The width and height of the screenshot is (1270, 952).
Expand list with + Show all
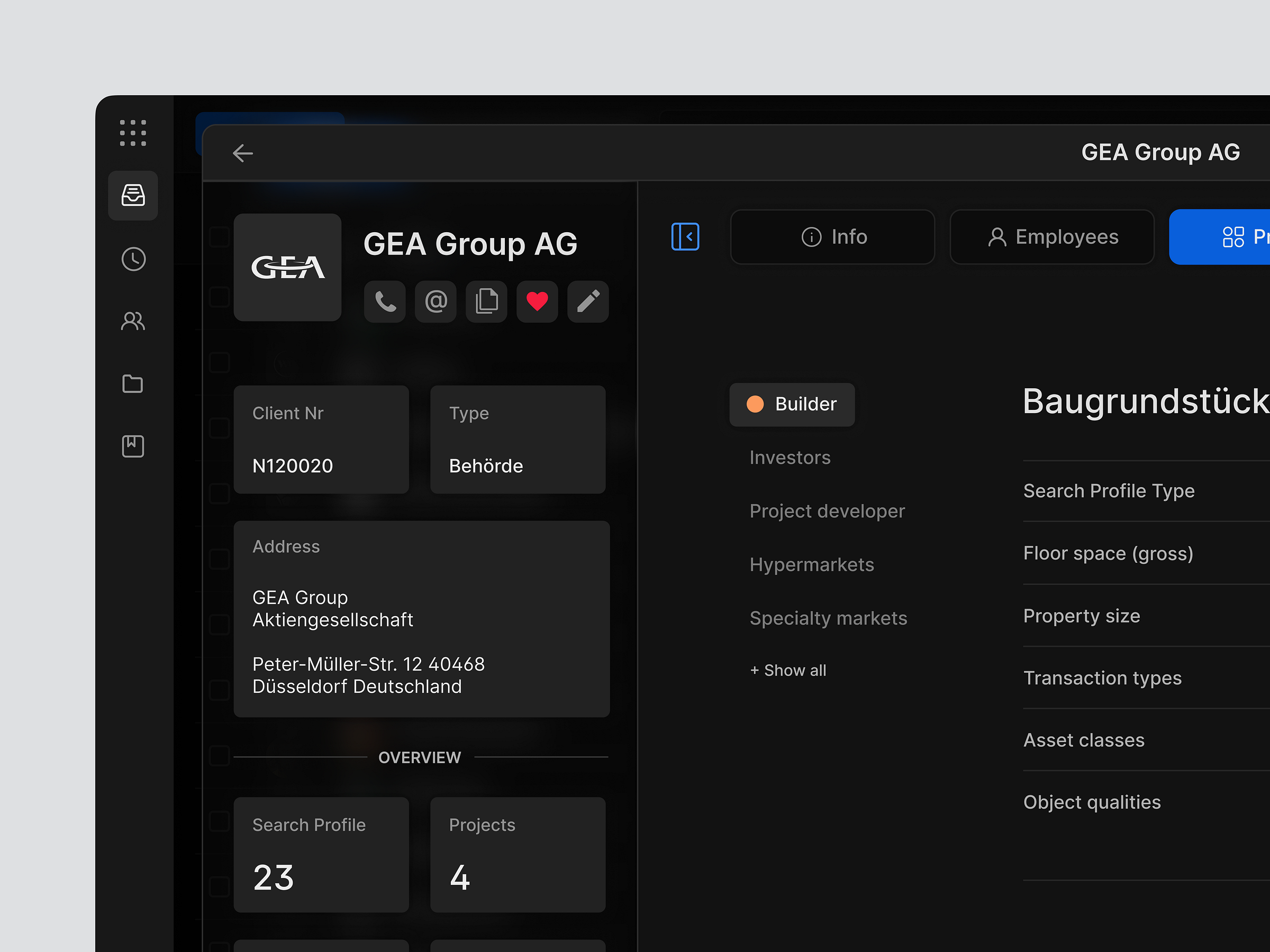(788, 670)
